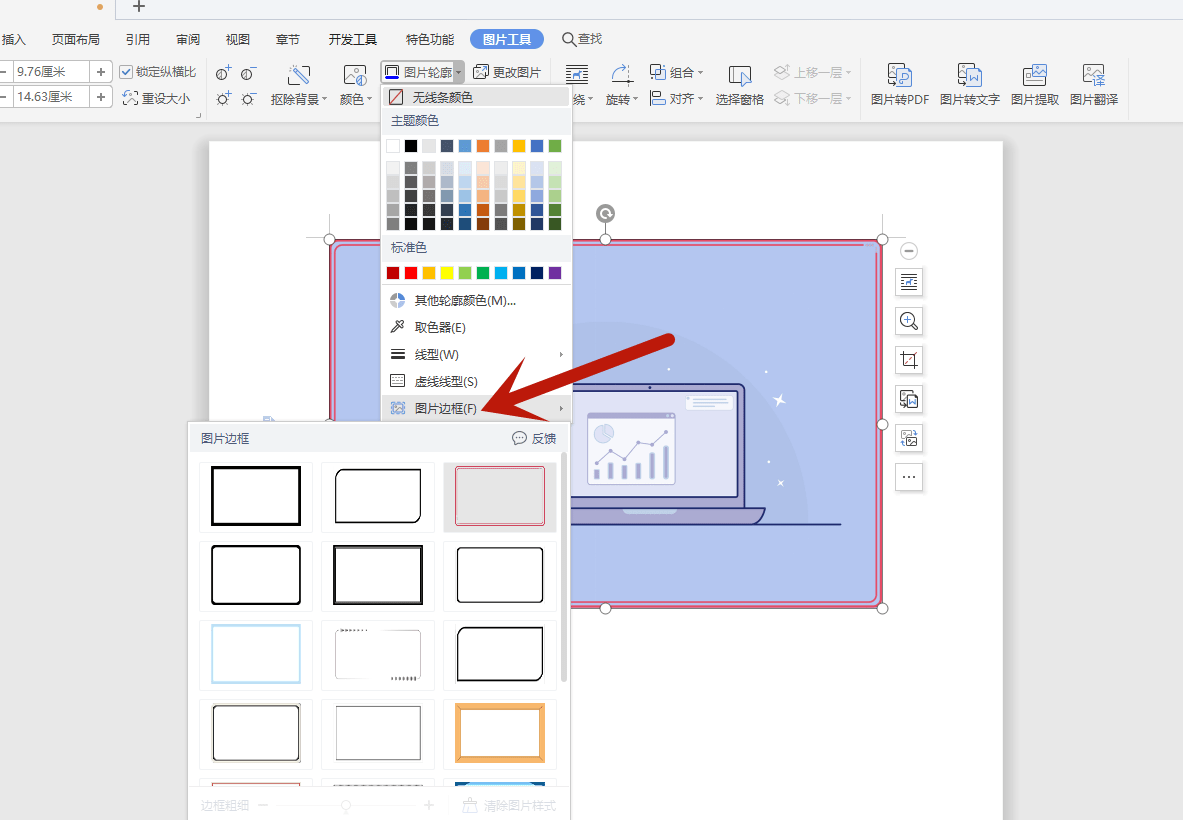The height and width of the screenshot is (820, 1183).
Task: Open the 选择窗格 pane
Action: click(739, 84)
